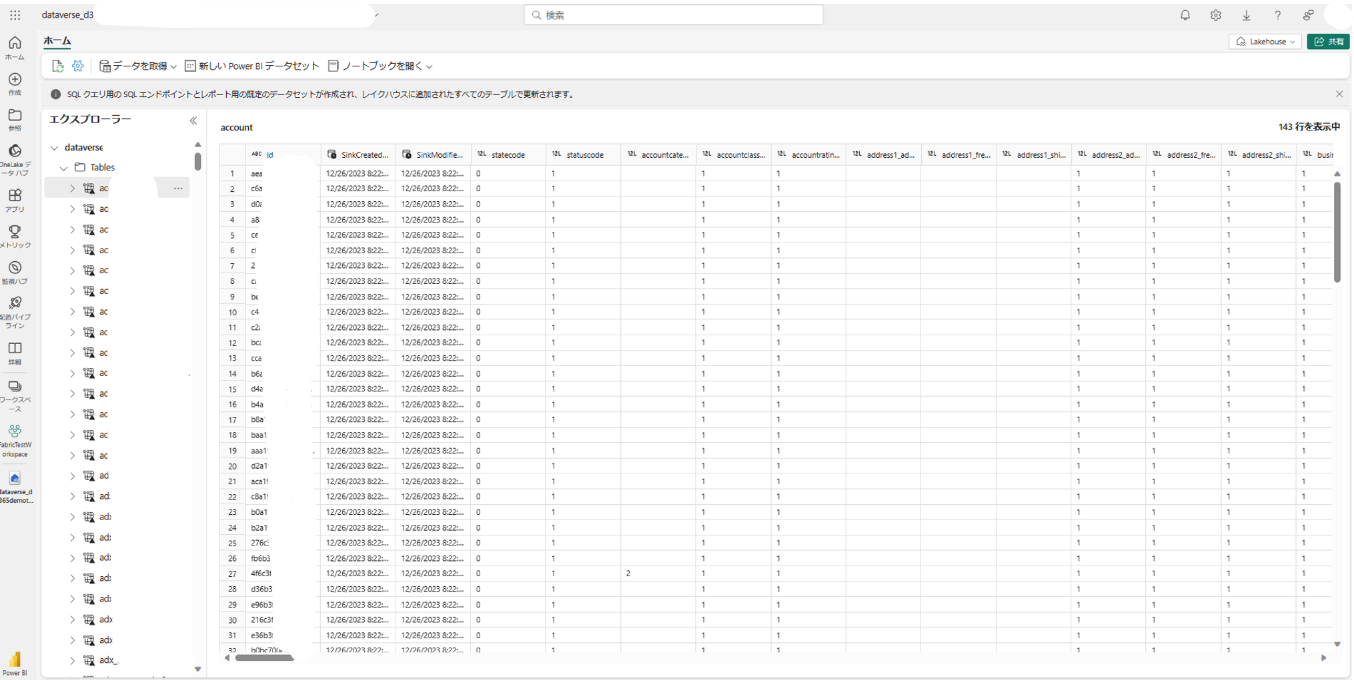The image size is (1354, 680).
Task: Click the accountcate... column header
Action: pyautogui.click(x=658, y=155)
